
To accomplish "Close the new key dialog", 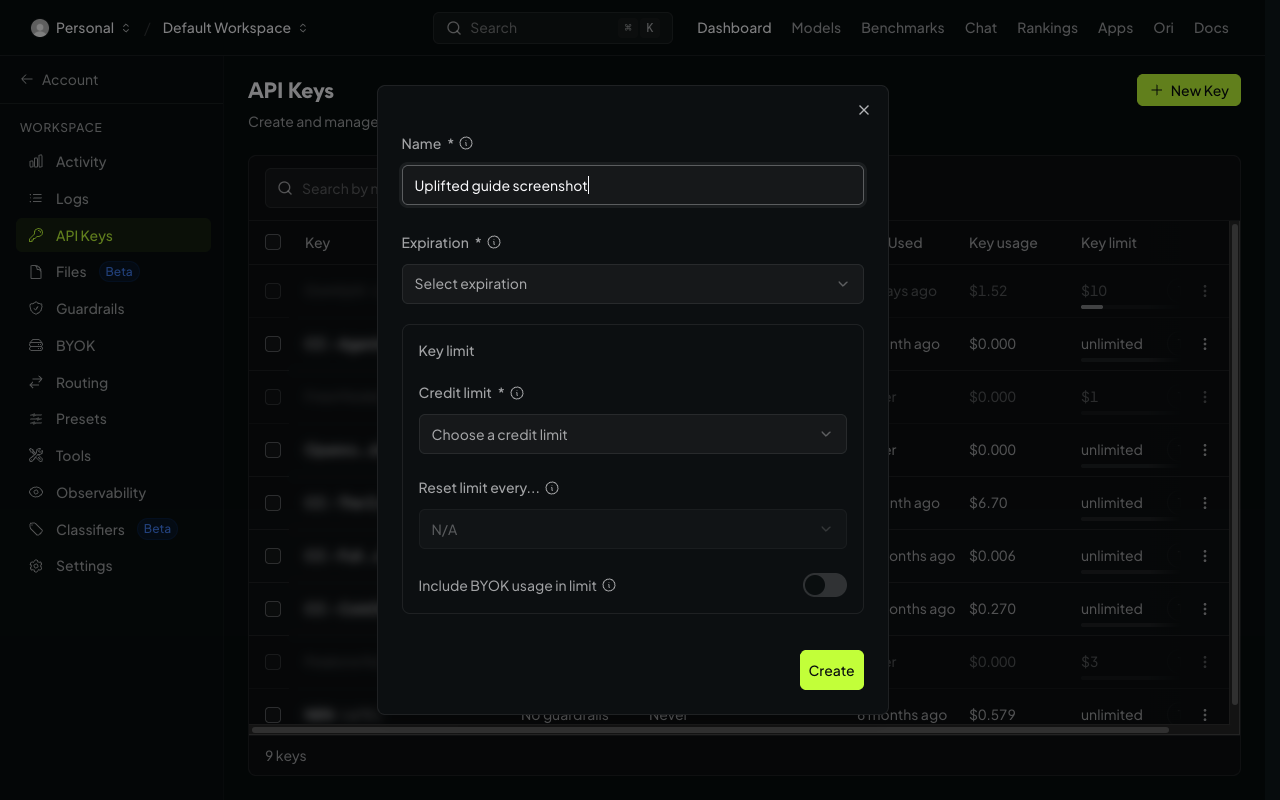I will click(x=864, y=110).
